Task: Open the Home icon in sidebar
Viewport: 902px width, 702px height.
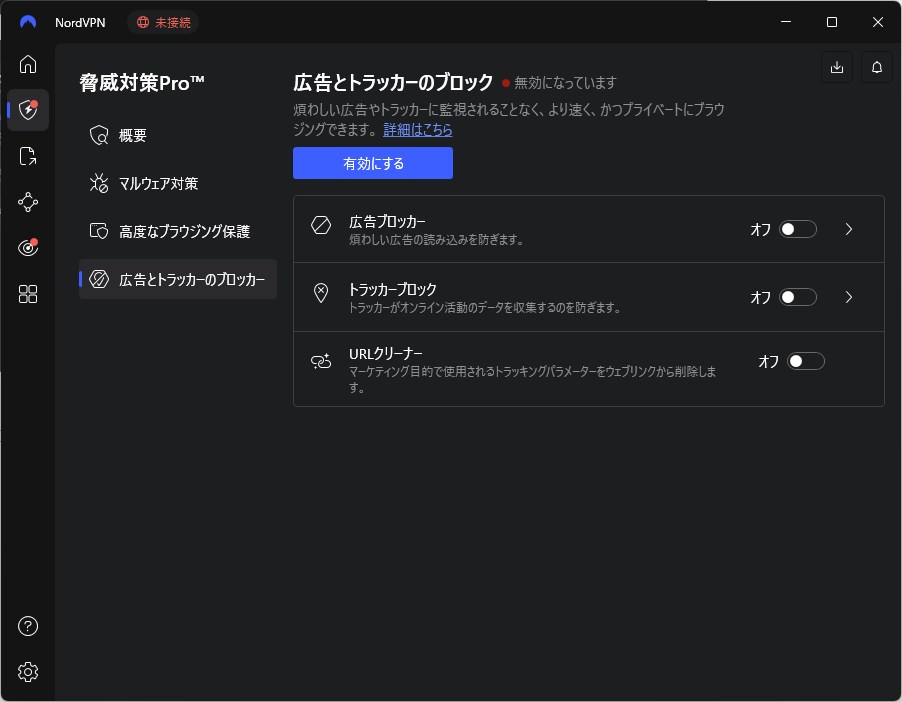Action: tap(28, 65)
